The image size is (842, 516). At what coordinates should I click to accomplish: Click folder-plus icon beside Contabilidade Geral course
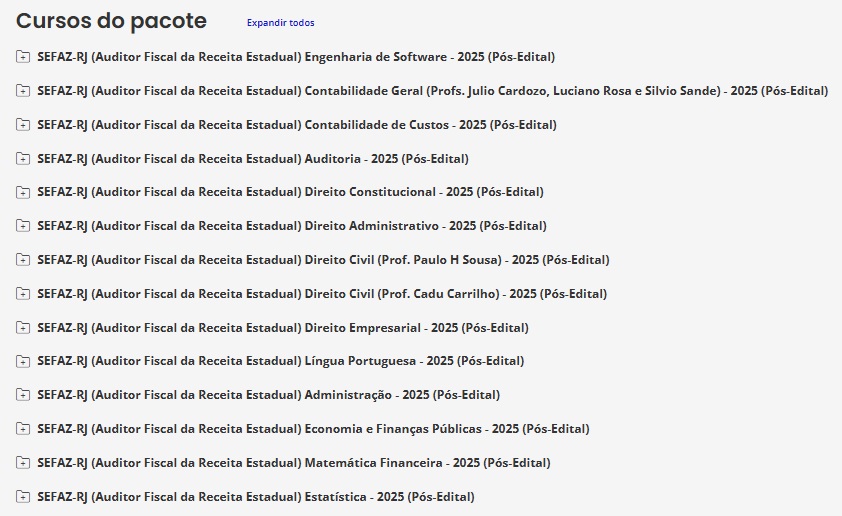coord(23,91)
